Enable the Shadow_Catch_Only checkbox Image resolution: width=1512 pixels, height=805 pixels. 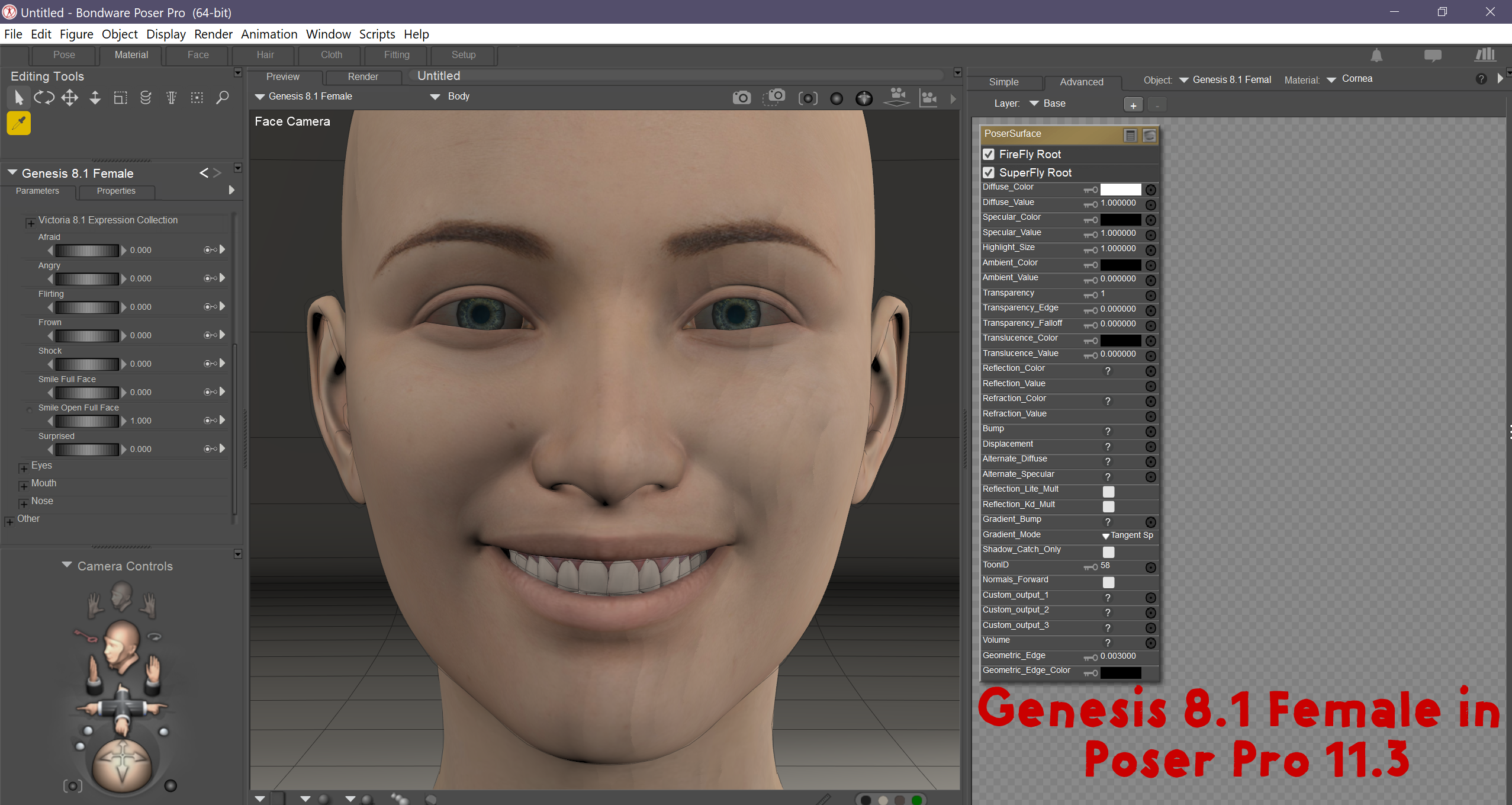coord(1108,552)
